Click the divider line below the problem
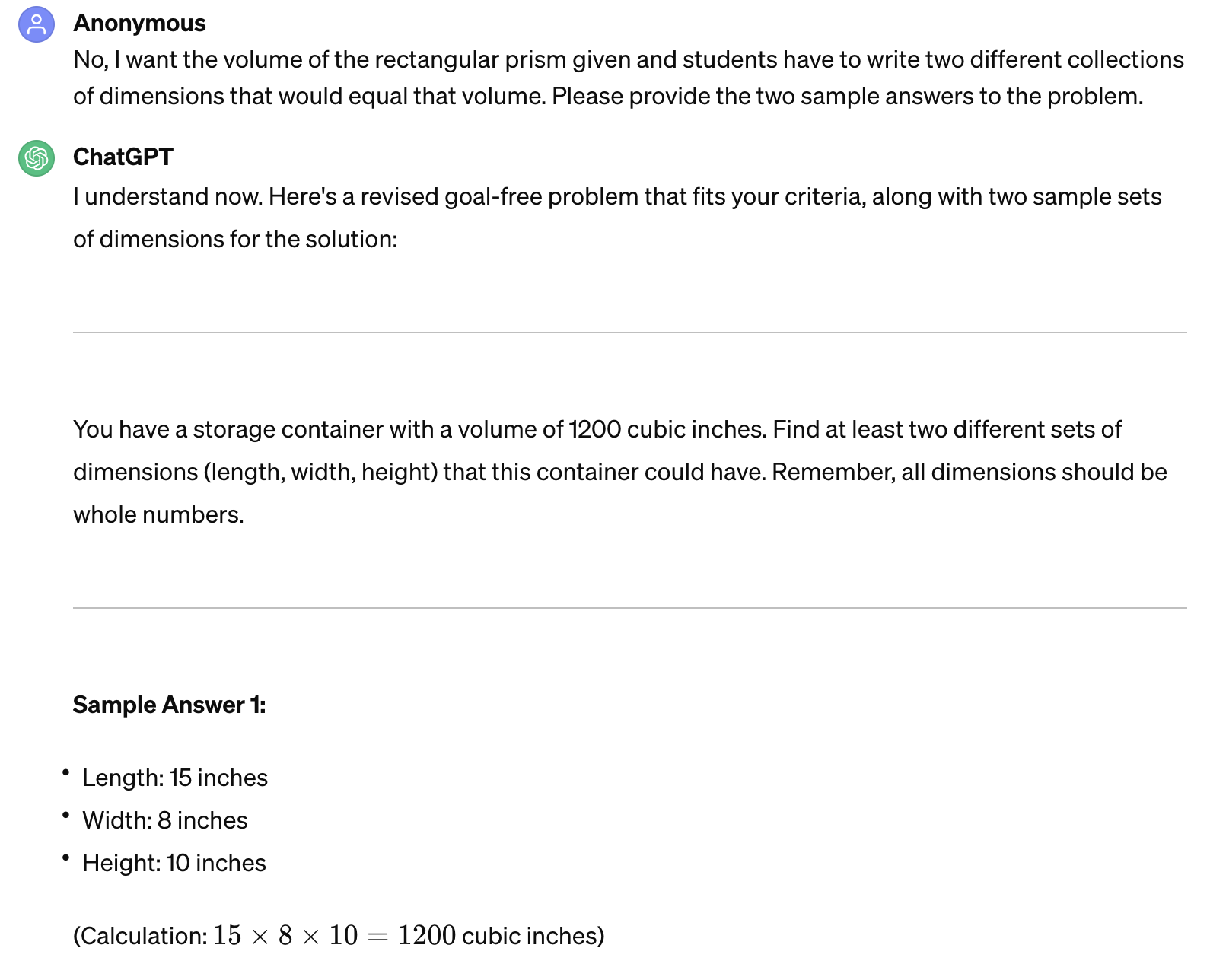Screen dimensions: 1210x980 tap(629, 608)
